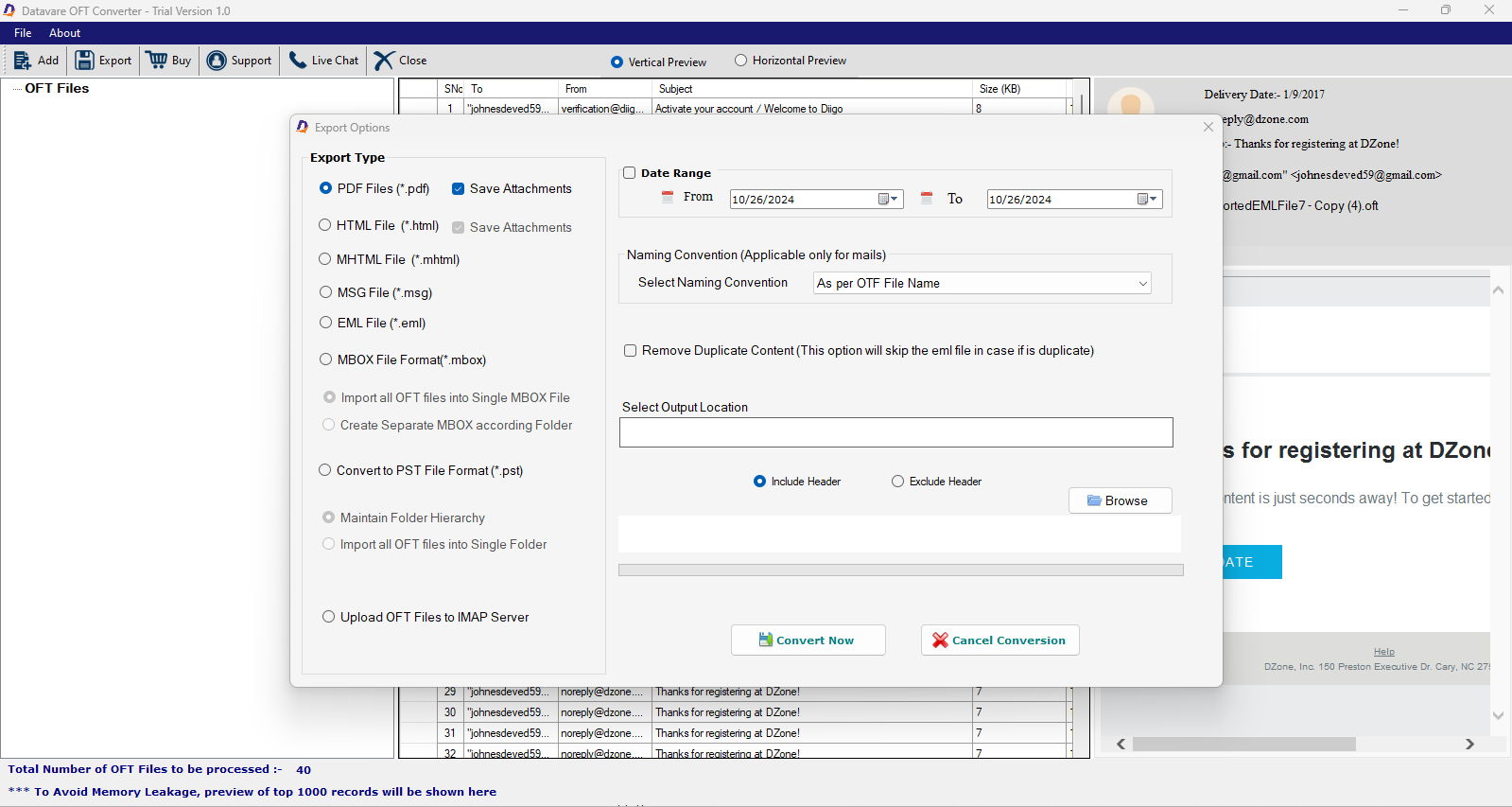Screen dimensions: 1512x807
Task: Click the To column header
Action: pyautogui.click(x=512, y=89)
